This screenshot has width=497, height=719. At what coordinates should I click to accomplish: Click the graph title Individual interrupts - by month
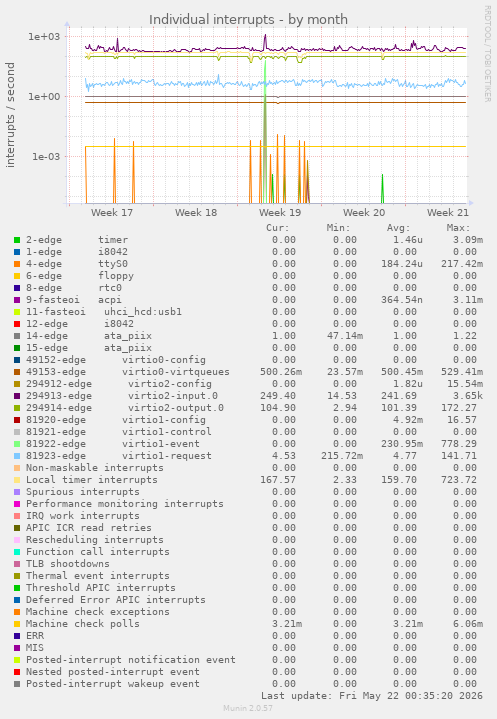tap(248, 20)
